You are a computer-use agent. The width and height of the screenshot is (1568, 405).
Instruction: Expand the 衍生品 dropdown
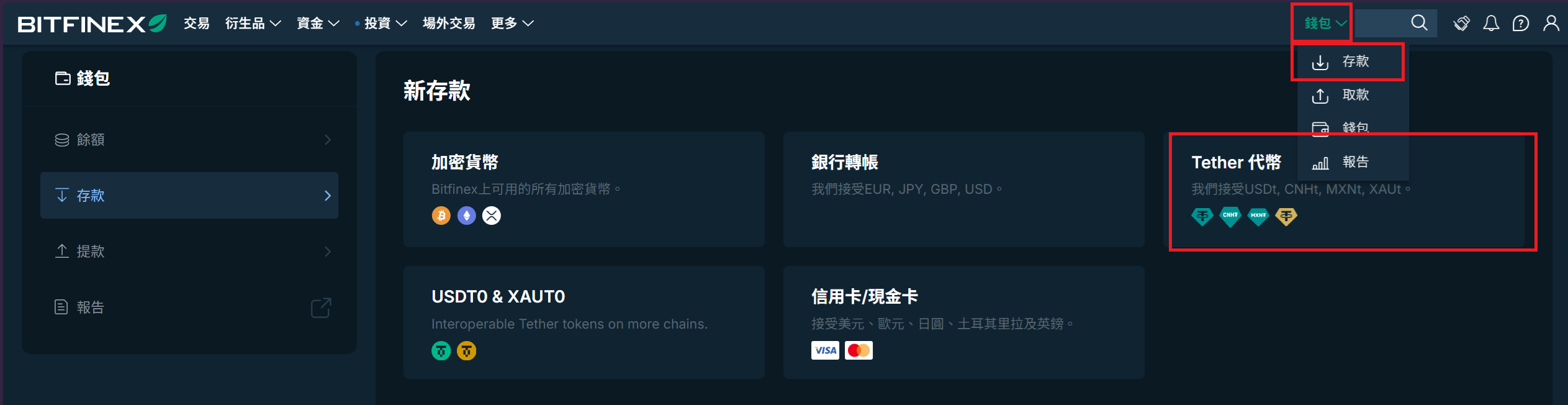tap(253, 24)
